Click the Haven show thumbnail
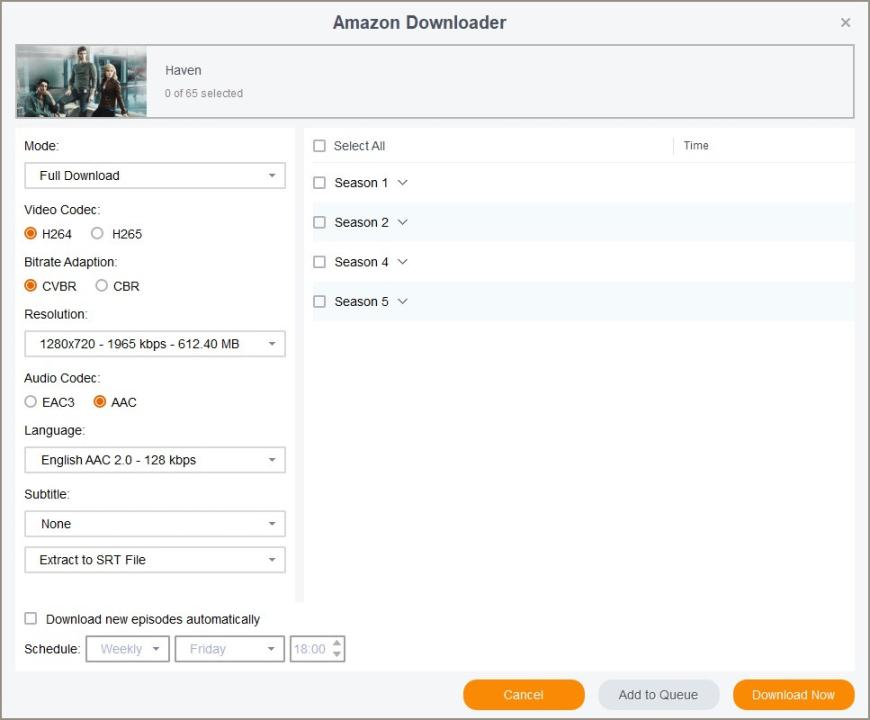The height and width of the screenshot is (720, 870). 81,81
